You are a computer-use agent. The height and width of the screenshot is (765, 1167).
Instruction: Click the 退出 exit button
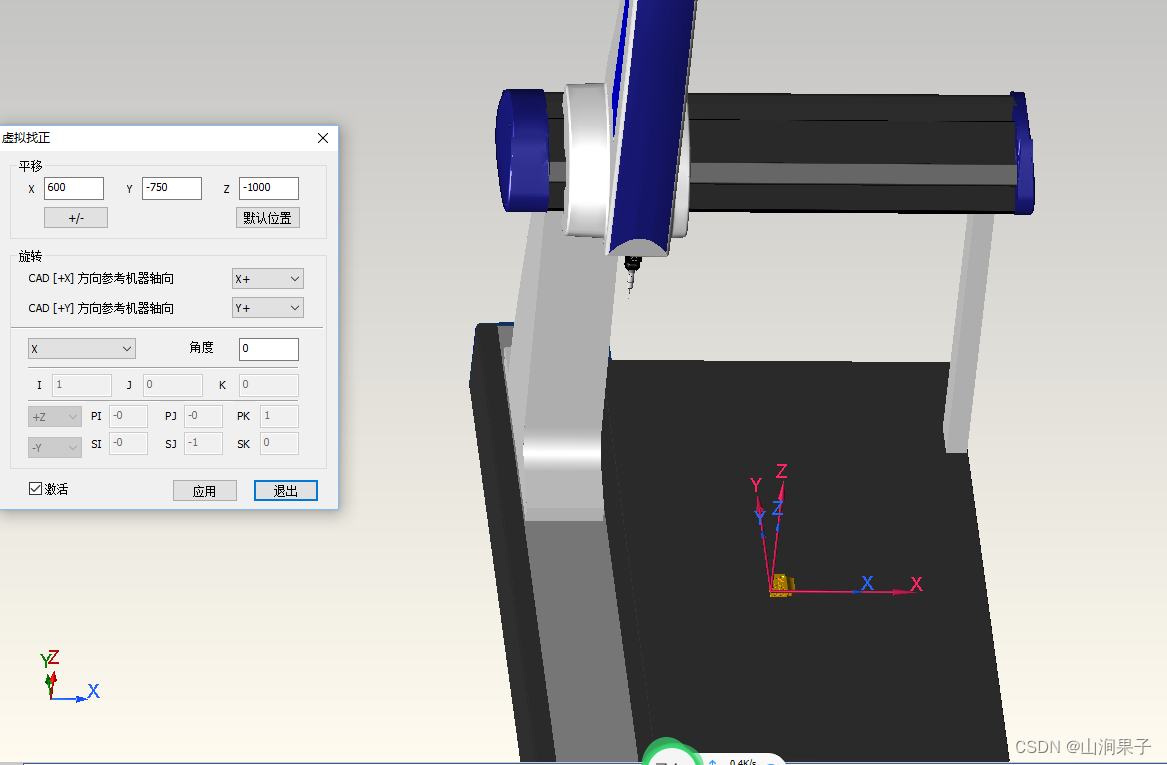pos(286,491)
